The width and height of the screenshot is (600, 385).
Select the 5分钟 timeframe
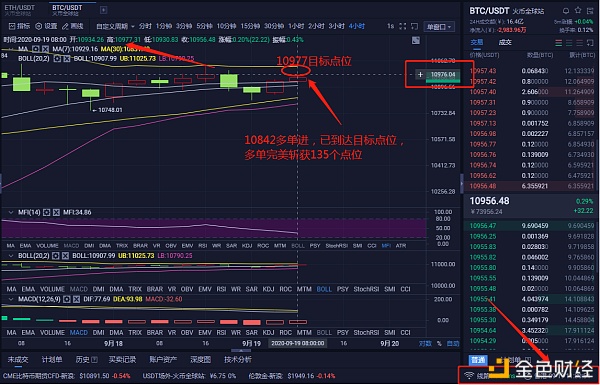click(x=204, y=26)
